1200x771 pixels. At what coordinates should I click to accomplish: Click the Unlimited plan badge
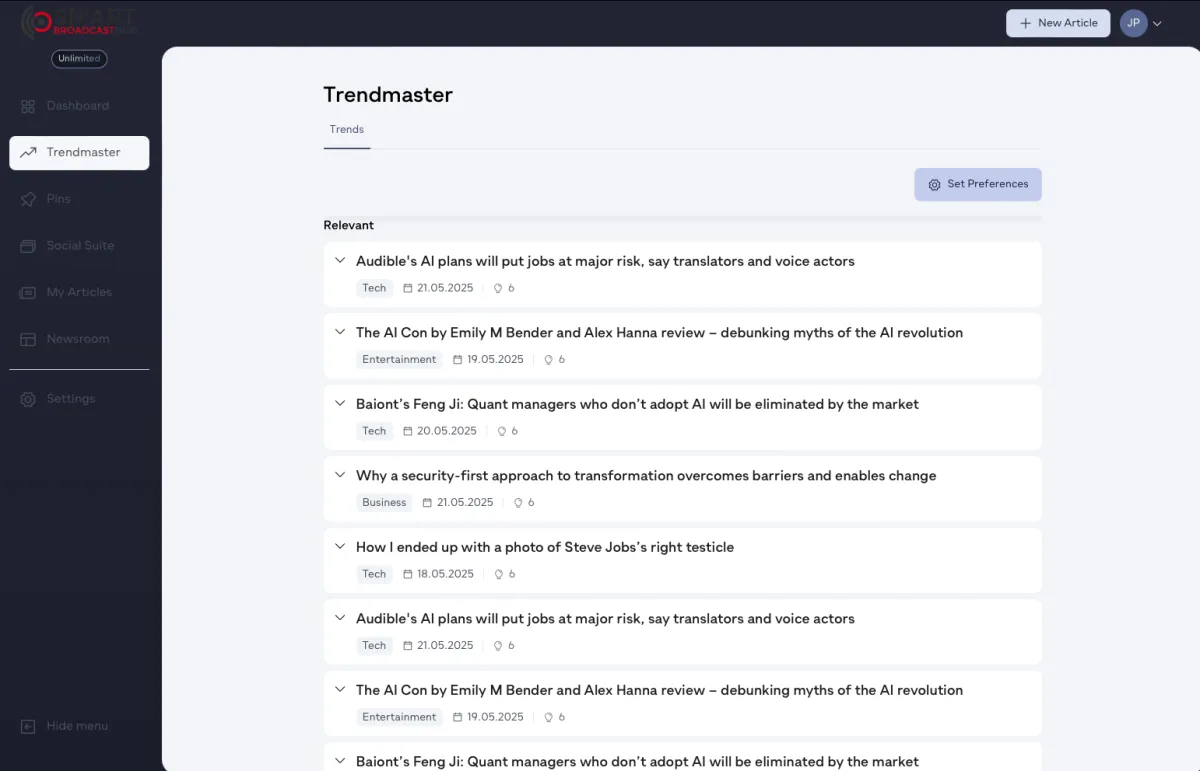pyautogui.click(x=79, y=59)
